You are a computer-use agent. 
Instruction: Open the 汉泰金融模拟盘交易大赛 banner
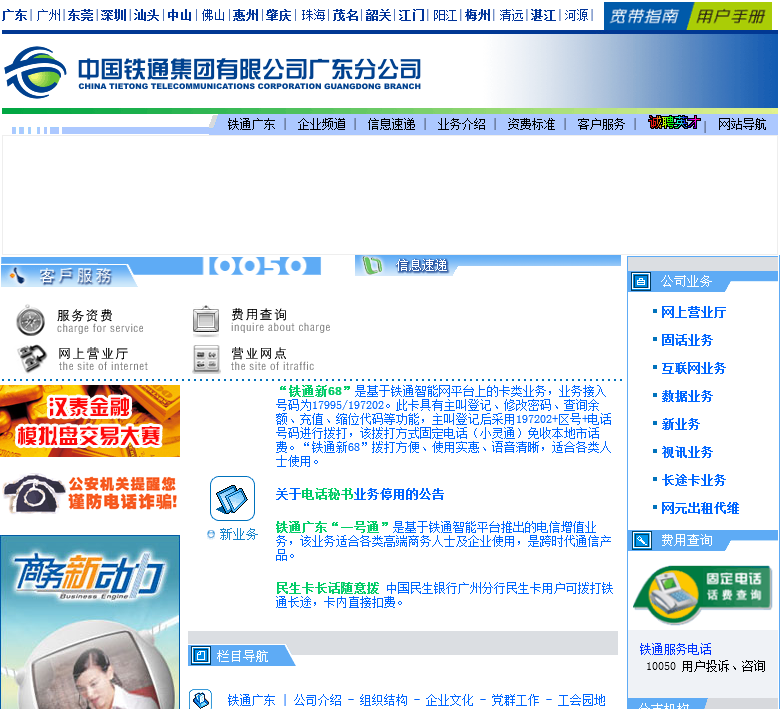click(90, 421)
